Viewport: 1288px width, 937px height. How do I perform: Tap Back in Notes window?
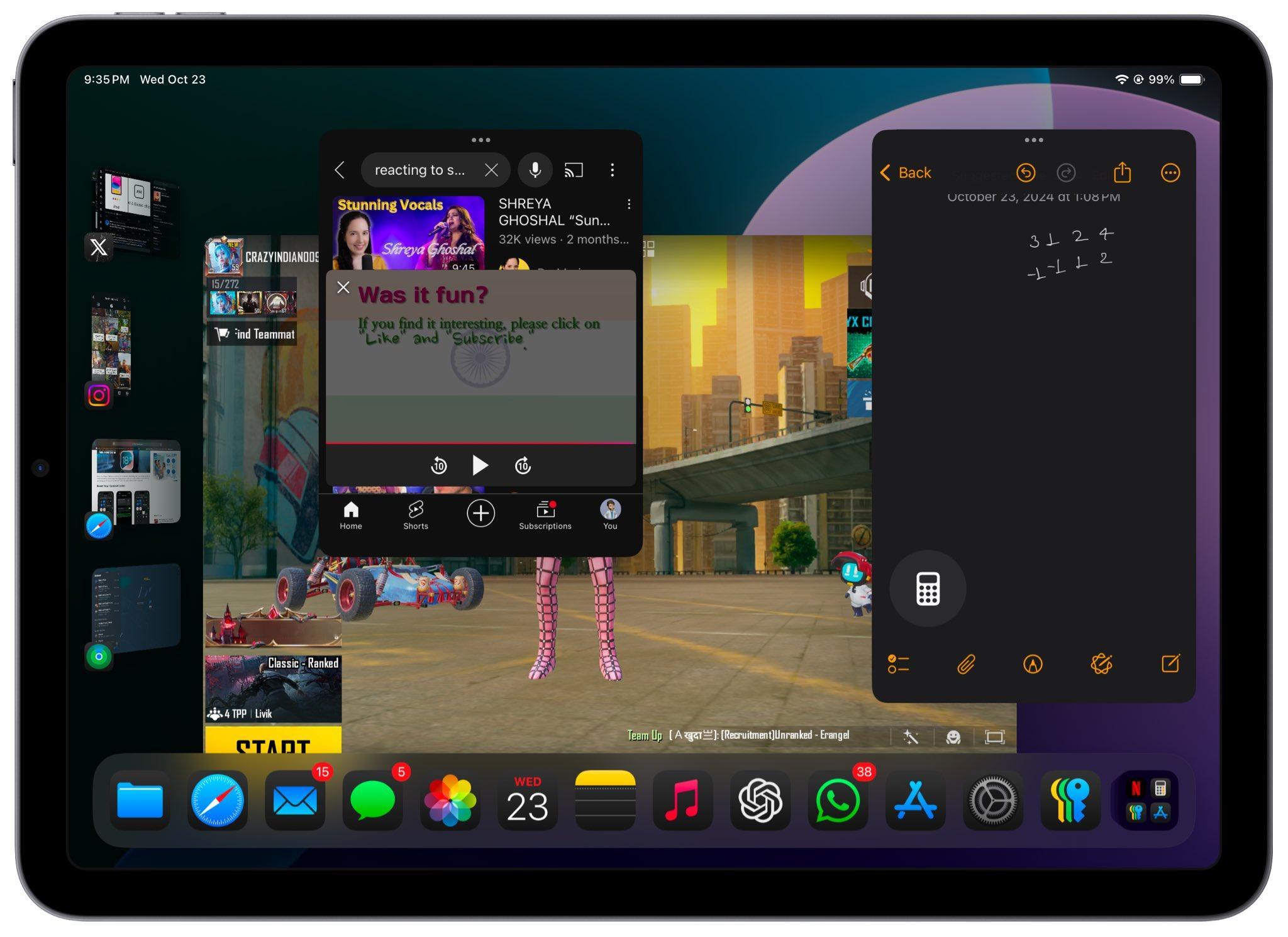[x=906, y=173]
